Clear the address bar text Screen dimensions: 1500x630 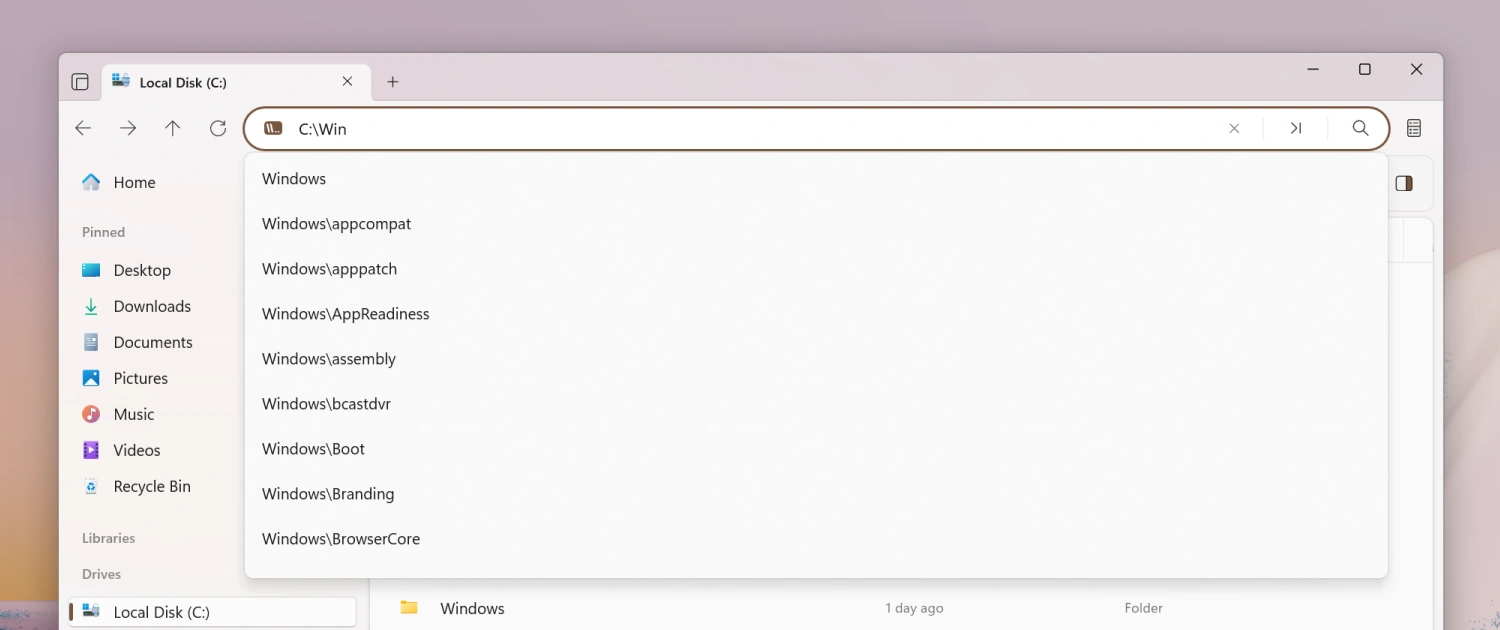pos(1234,128)
